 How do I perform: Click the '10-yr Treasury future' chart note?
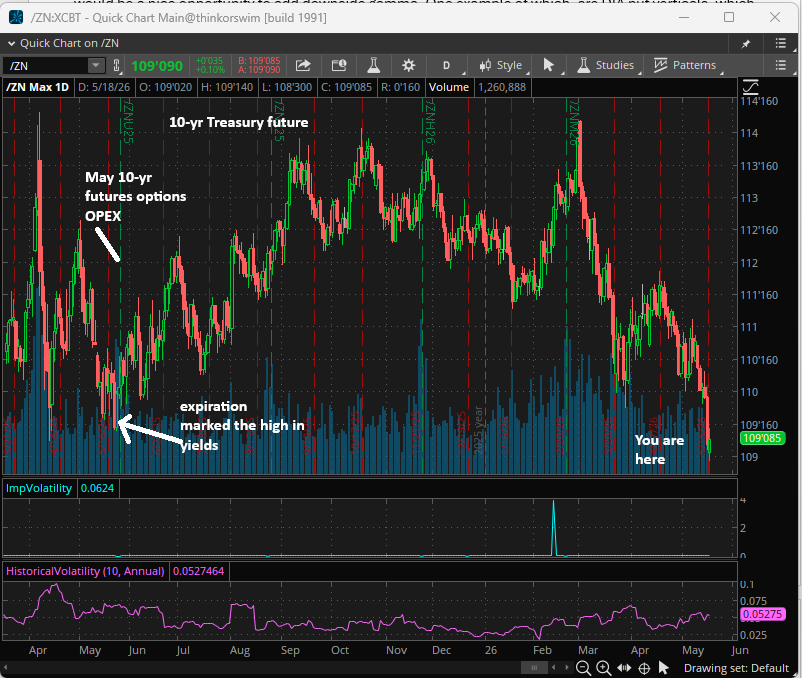point(238,122)
